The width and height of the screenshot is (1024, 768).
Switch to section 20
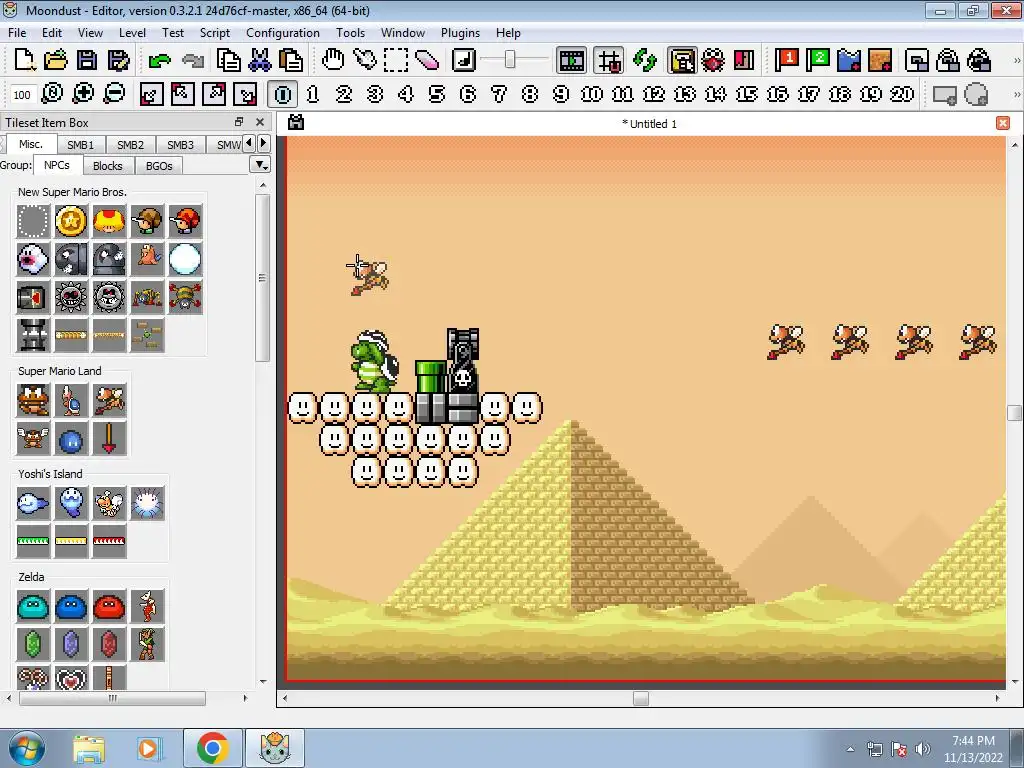click(902, 94)
